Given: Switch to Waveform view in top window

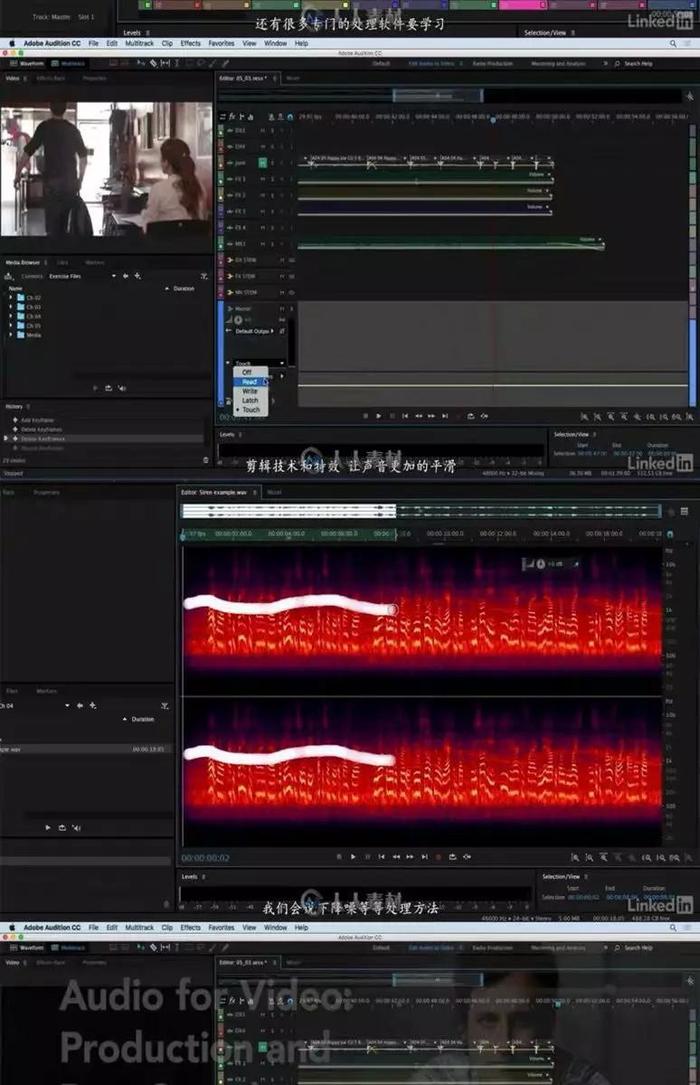Looking at the screenshot, I should point(27,64).
